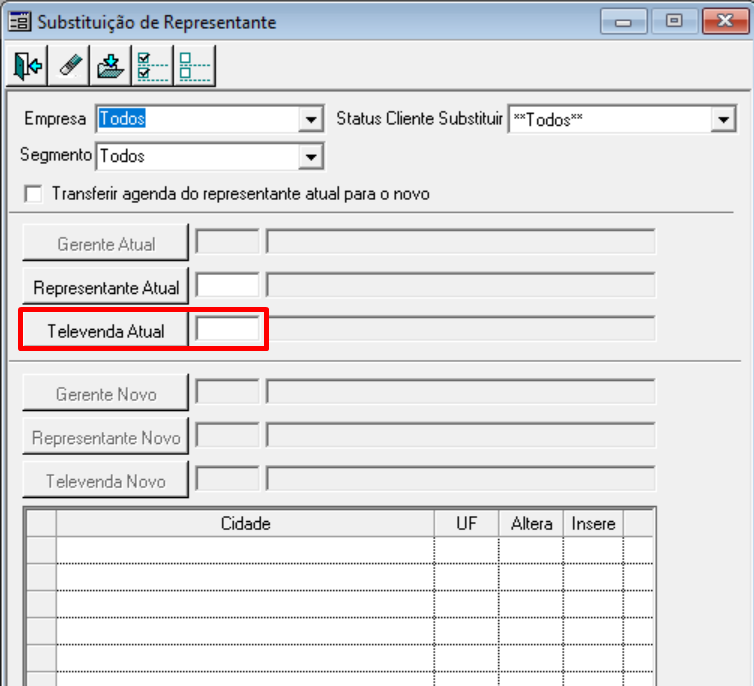The width and height of the screenshot is (754, 686).
Task: Click the Altera column header
Action: (531, 524)
